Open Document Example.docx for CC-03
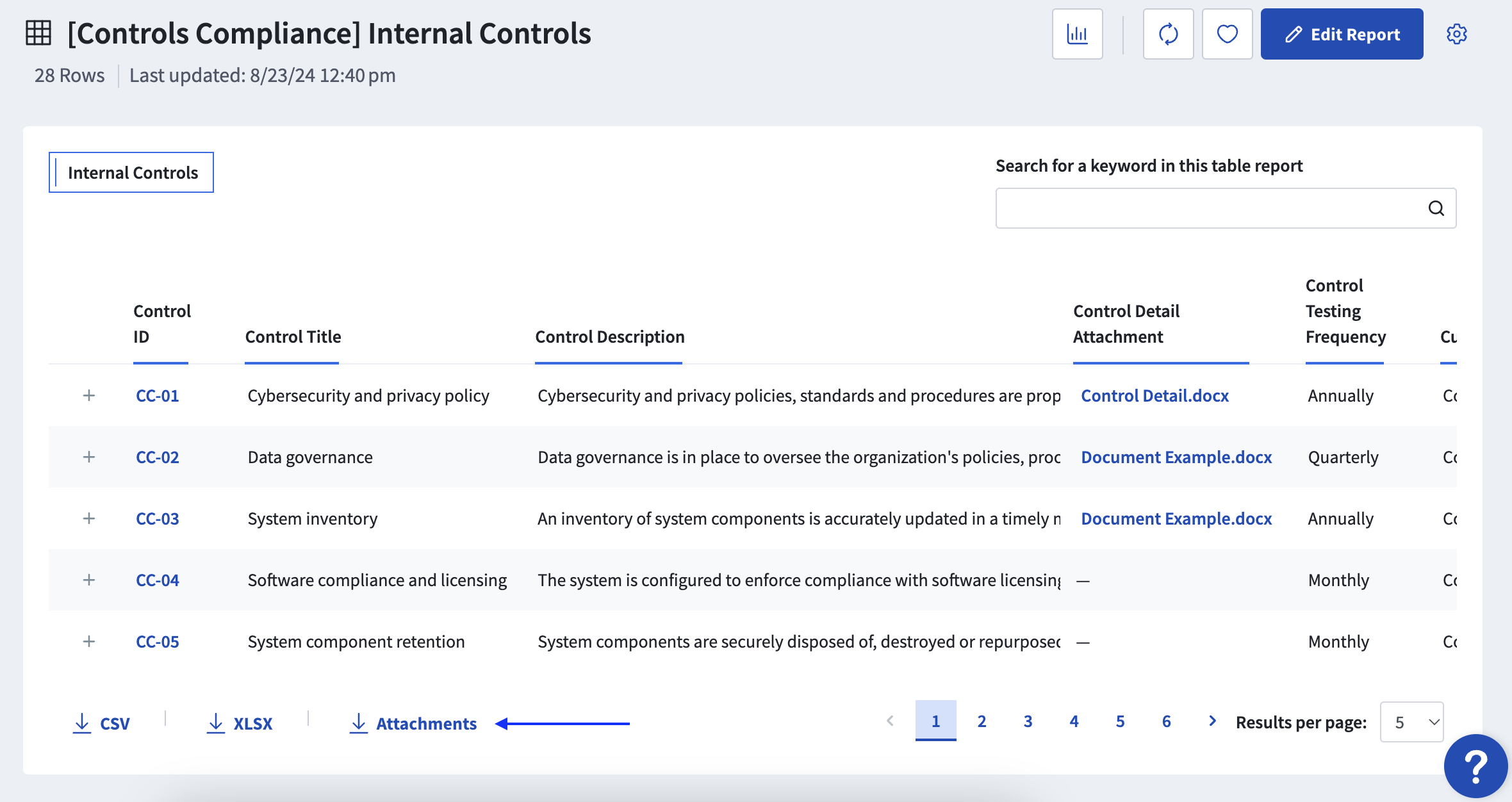Viewport: 1512px width, 802px height. (1176, 519)
